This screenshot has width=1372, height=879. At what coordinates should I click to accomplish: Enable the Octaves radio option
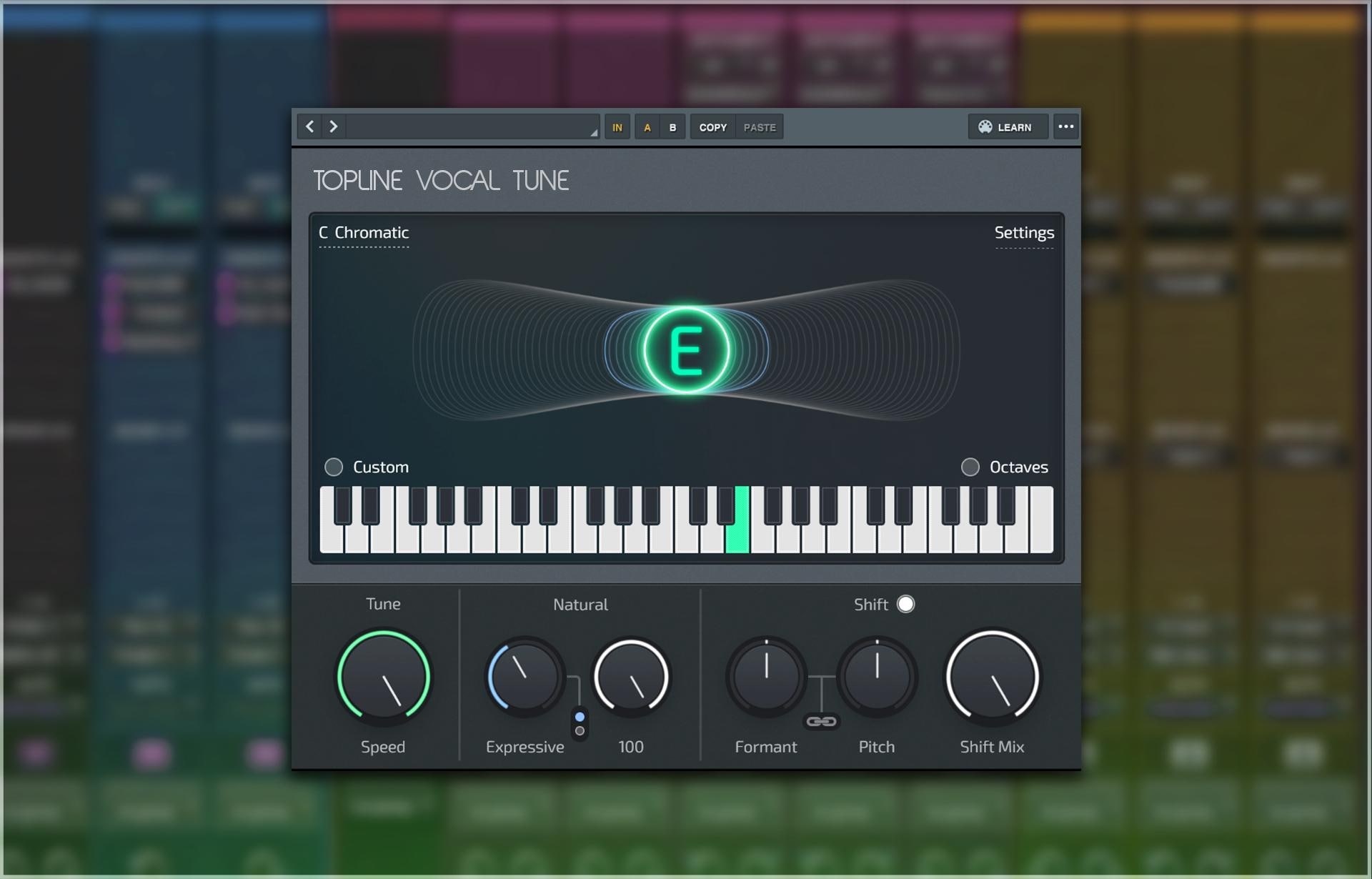[x=970, y=467]
